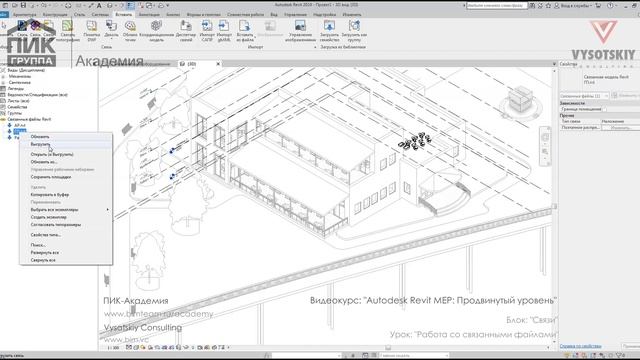
Task: Select the 'Легенды' browser tree item
Action: click(16, 89)
